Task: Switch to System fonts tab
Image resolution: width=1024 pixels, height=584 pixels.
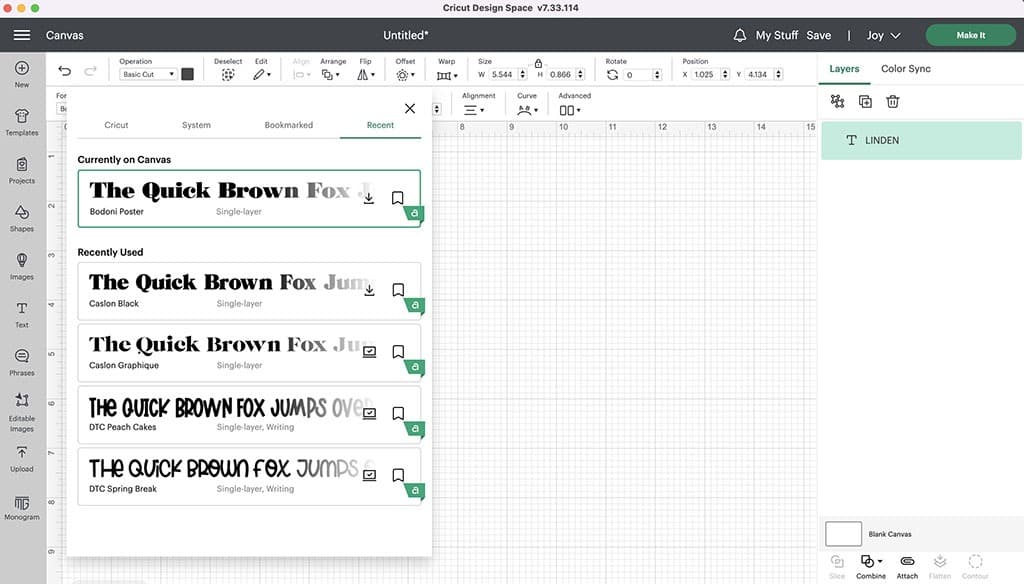Action: pos(196,125)
